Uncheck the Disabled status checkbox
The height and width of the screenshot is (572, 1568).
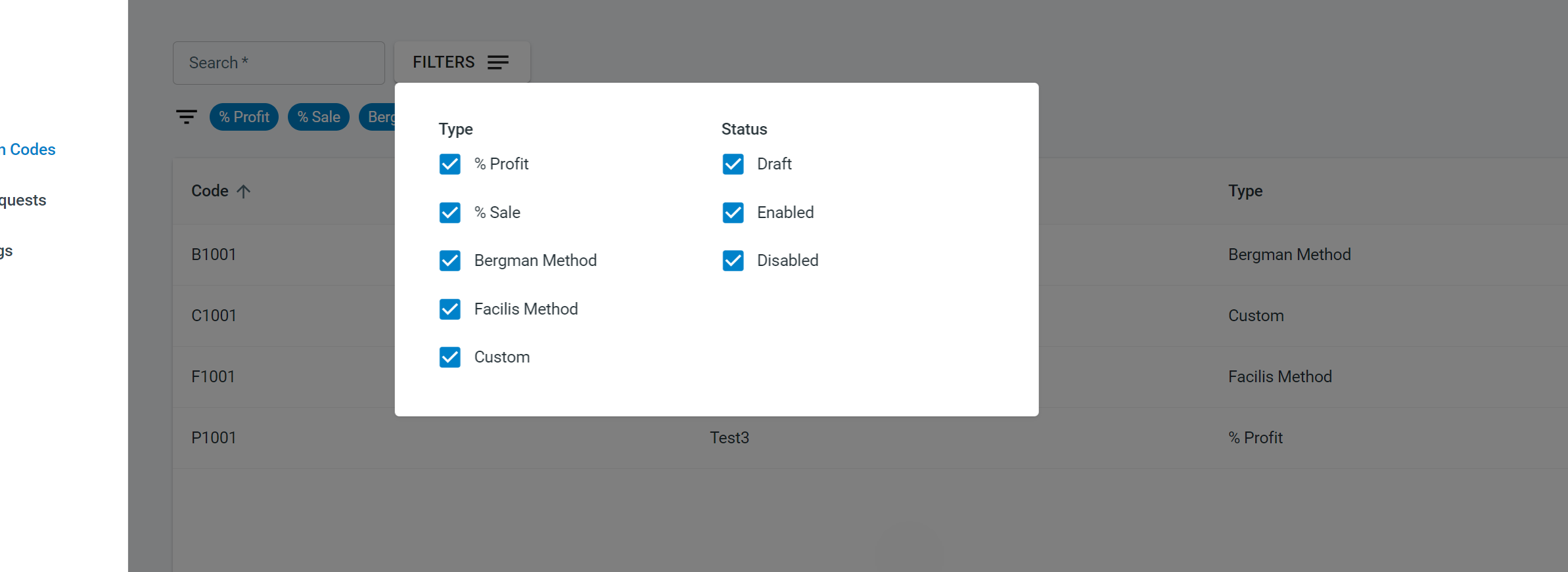coord(733,261)
